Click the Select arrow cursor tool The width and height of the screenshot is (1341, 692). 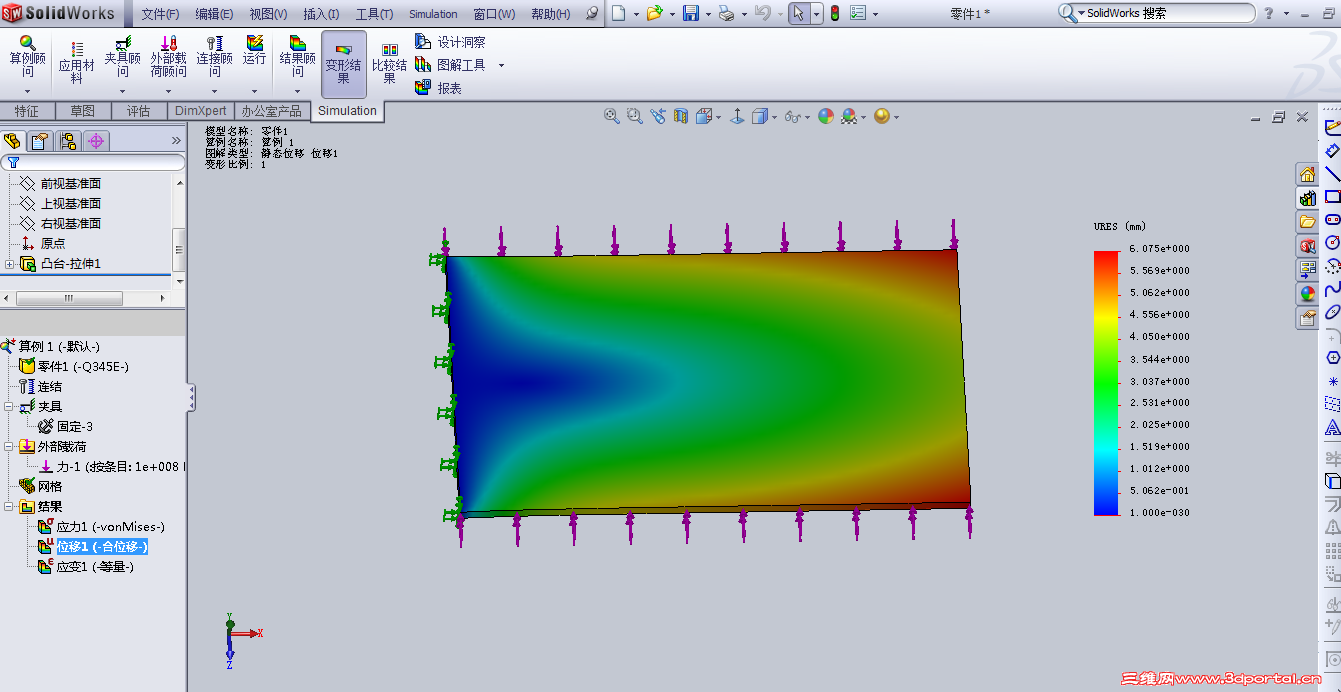point(798,14)
